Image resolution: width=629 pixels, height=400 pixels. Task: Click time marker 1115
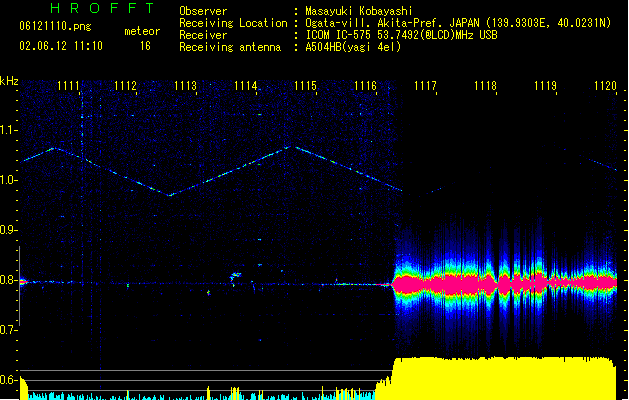pyautogui.click(x=305, y=86)
